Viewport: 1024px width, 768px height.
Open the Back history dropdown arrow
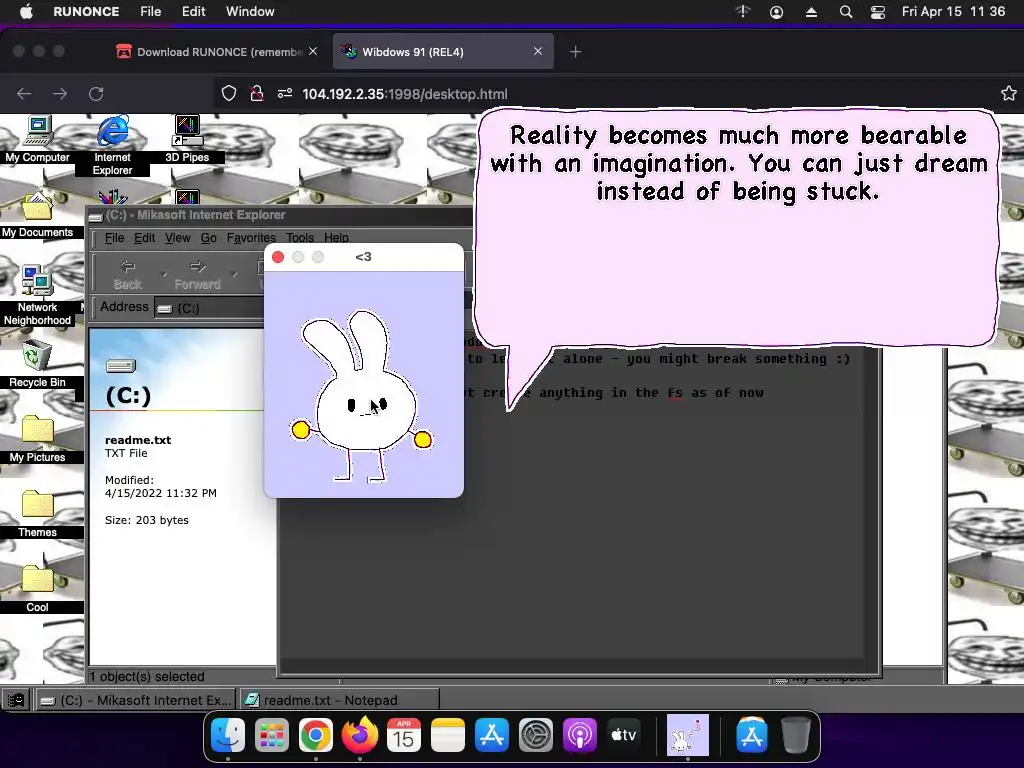click(163, 275)
